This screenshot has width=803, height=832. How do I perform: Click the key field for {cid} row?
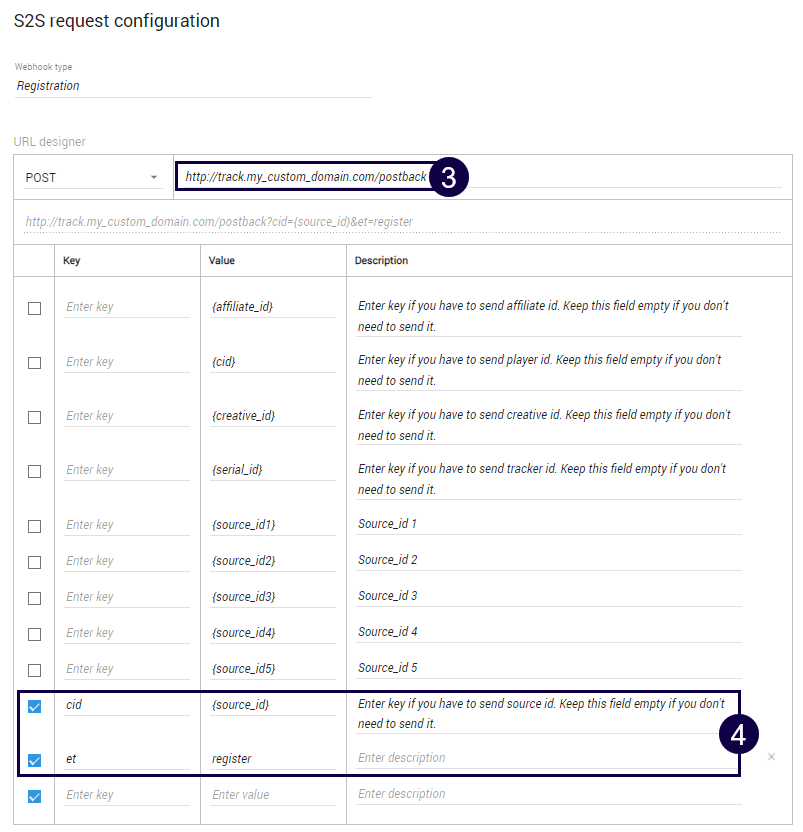[126, 361]
